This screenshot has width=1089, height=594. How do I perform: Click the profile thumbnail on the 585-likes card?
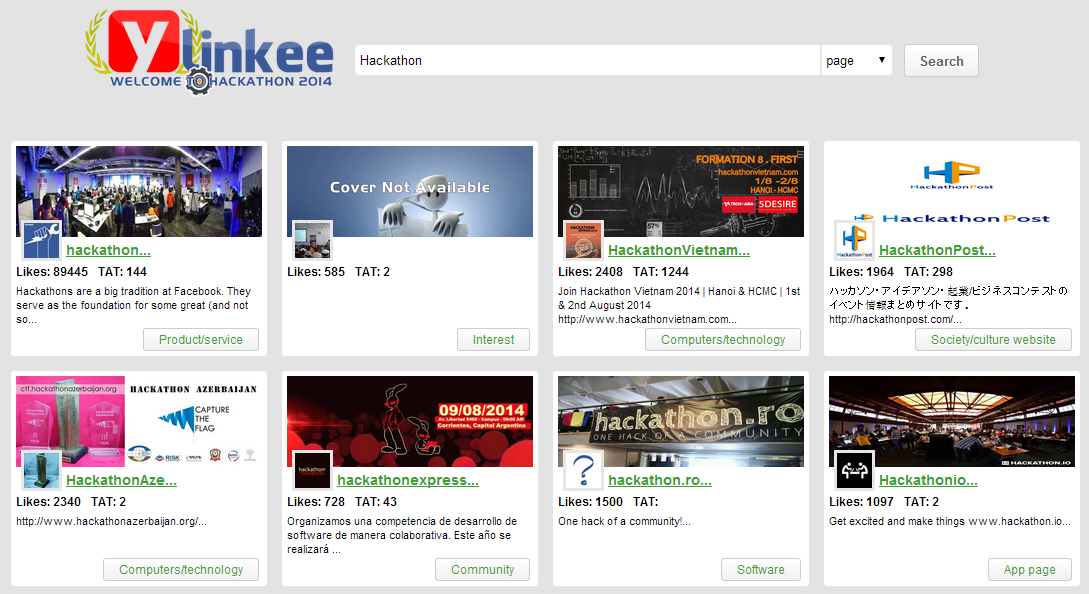312,240
